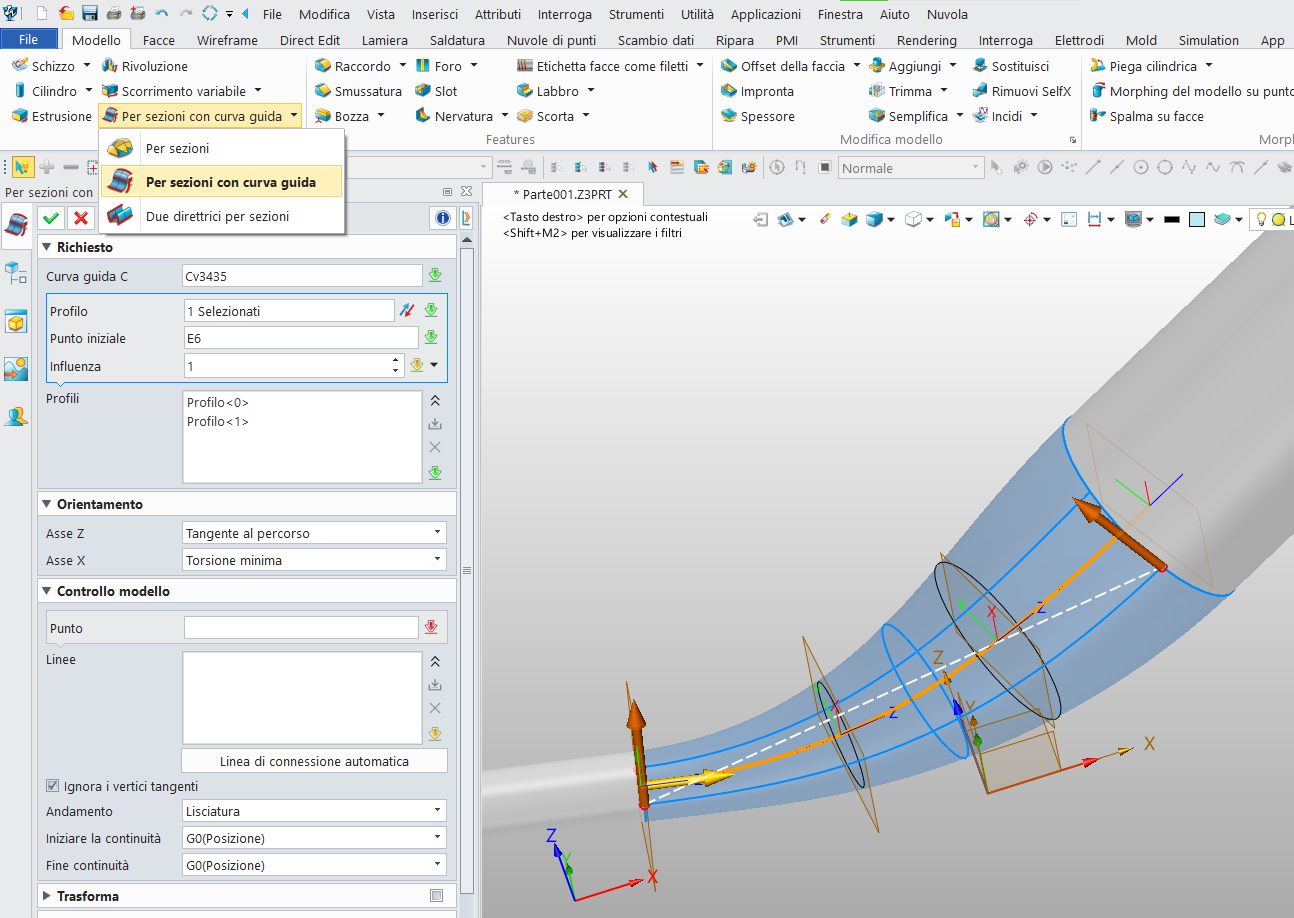Click the green checkmark OK button
The width and height of the screenshot is (1294, 918).
pyautogui.click(x=50, y=218)
